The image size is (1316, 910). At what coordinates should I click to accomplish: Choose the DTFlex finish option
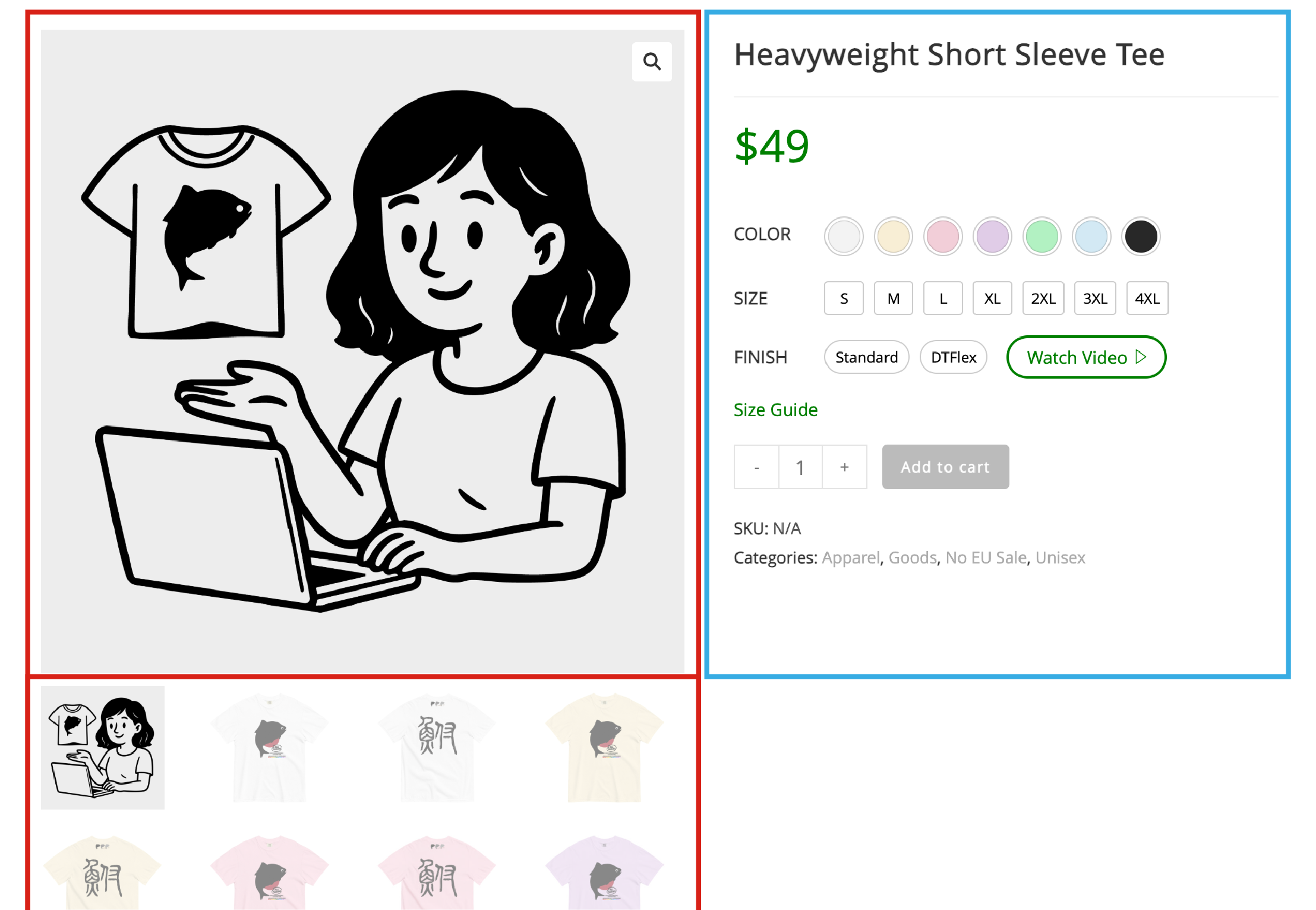click(x=953, y=357)
